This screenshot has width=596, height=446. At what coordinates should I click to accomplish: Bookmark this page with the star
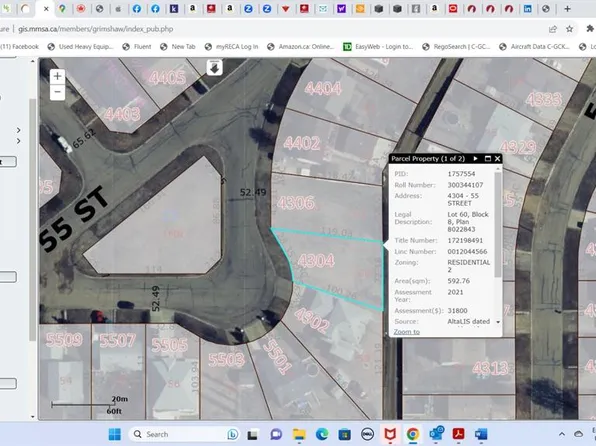pos(569,29)
